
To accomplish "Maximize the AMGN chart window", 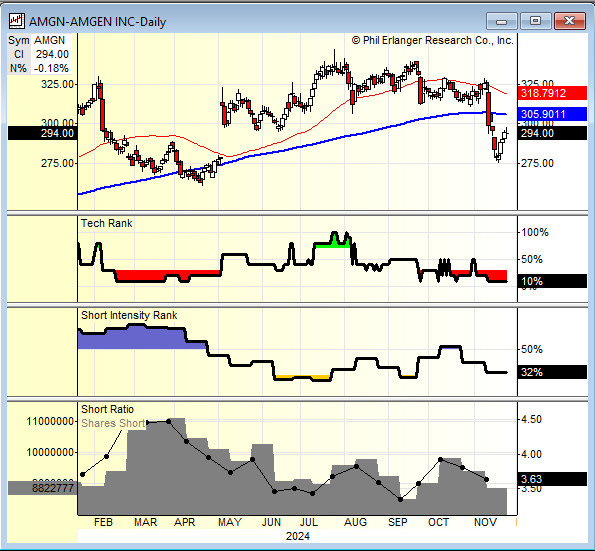I will coord(535,21).
